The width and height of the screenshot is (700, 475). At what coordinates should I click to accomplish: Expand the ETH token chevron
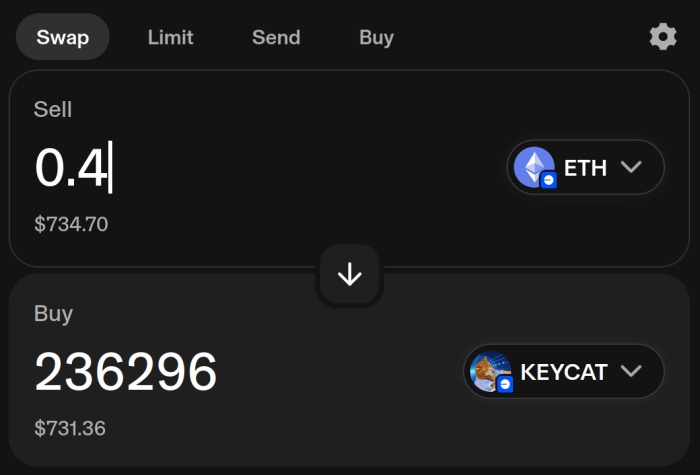(x=631, y=167)
